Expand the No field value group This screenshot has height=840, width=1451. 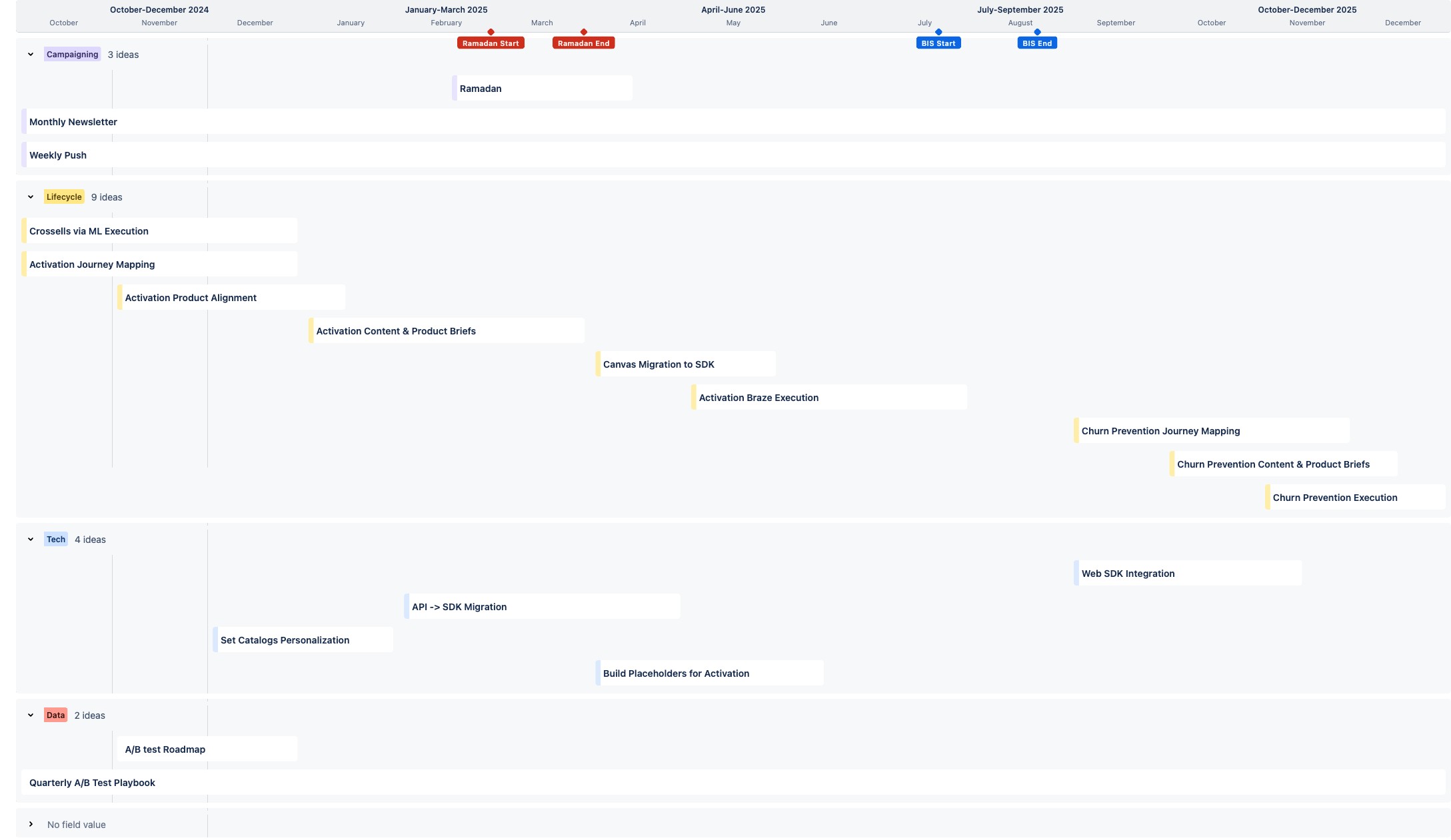tap(31, 825)
